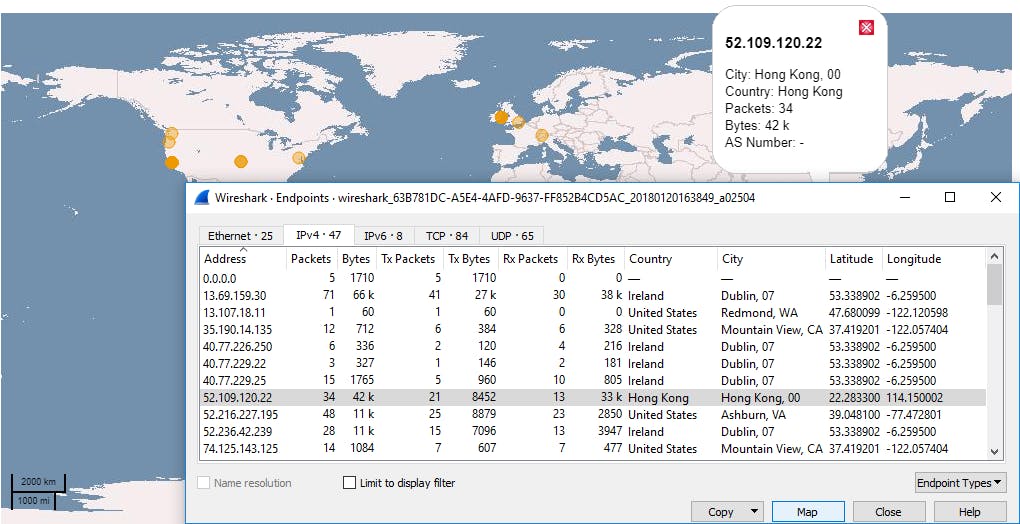Screen dimensions: 1020x524
Task: Click the orange marker in central United States
Action: click(240, 161)
